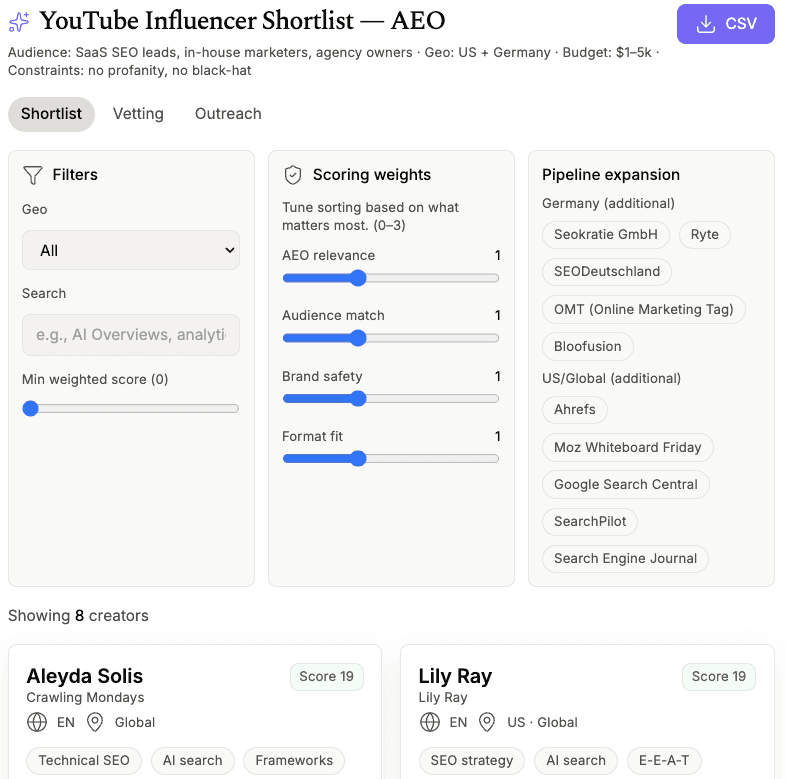Switch to the Vetting tab
The height and width of the screenshot is (779, 786).
coord(138,114)
